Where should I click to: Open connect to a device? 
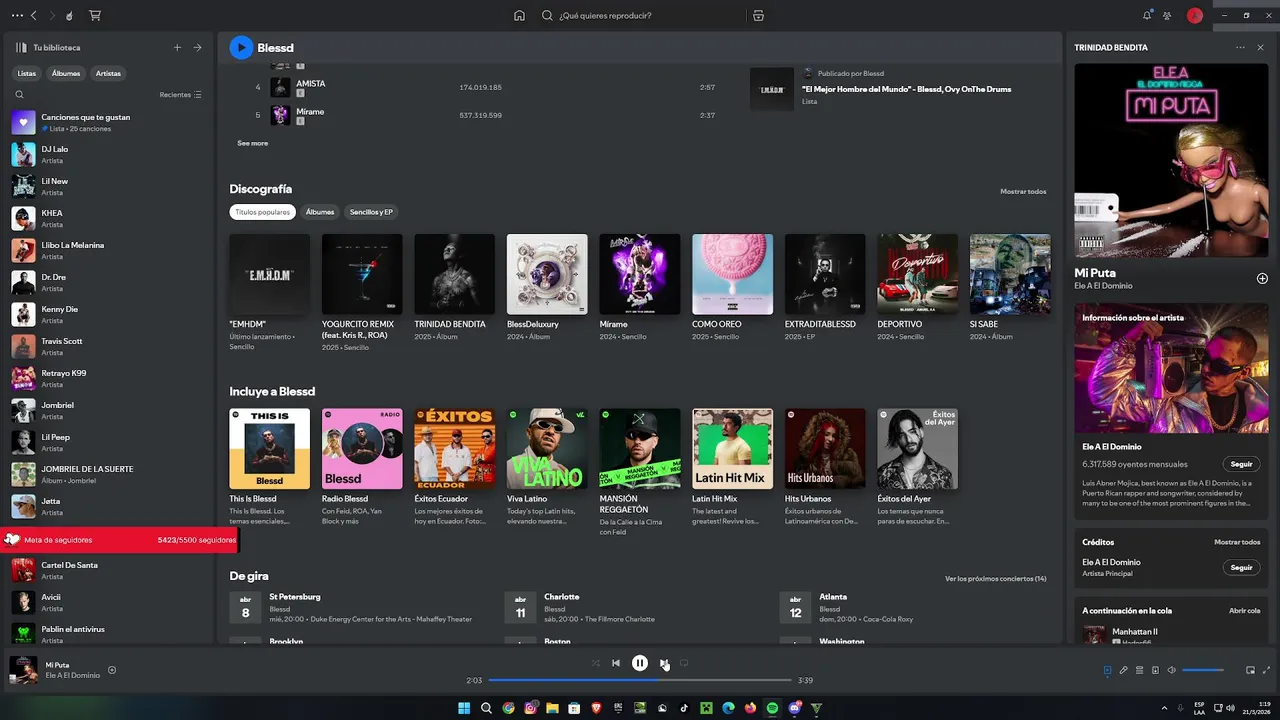tap(1155, 670)
